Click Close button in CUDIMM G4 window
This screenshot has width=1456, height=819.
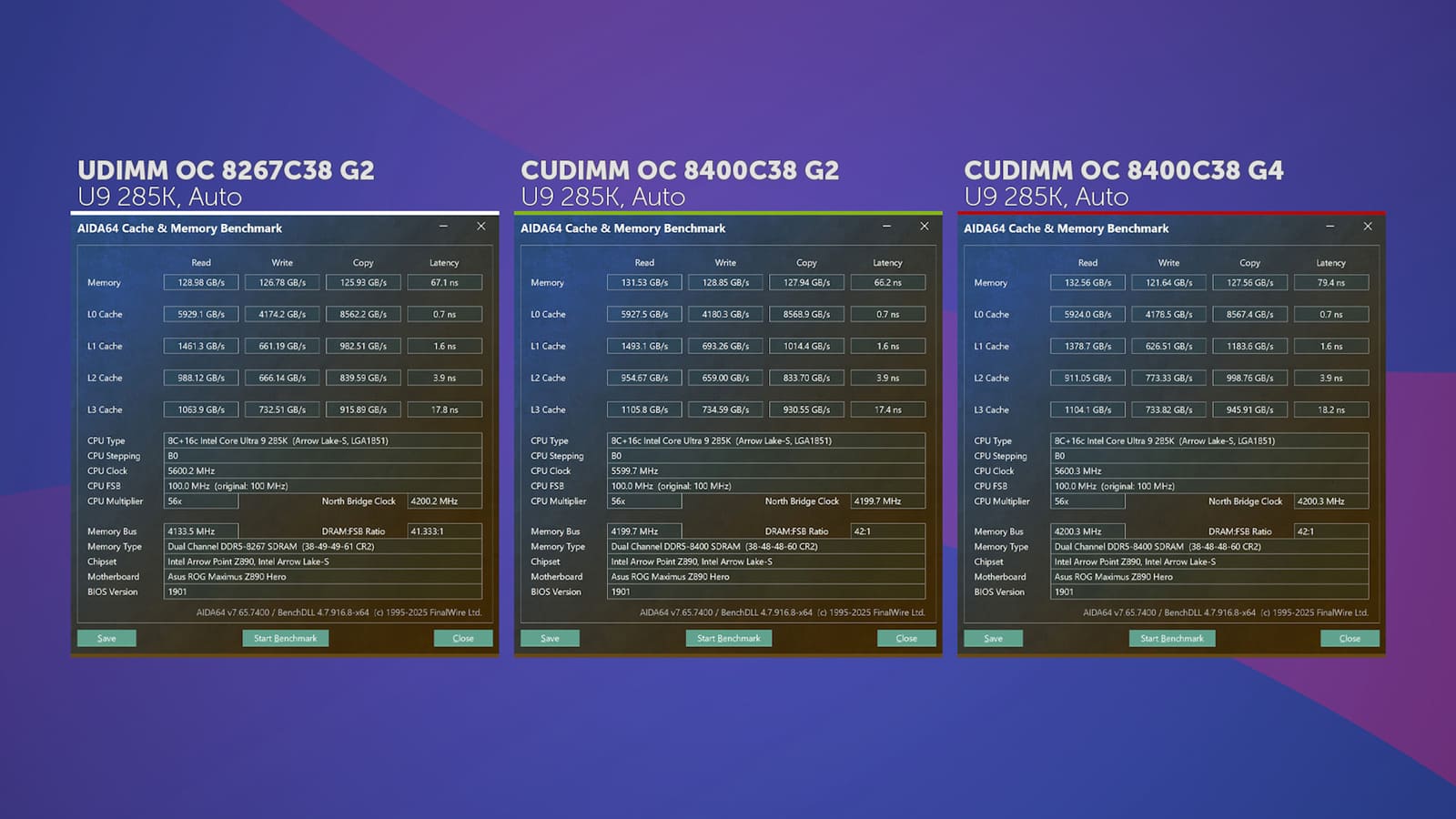tap(1350, 638)
